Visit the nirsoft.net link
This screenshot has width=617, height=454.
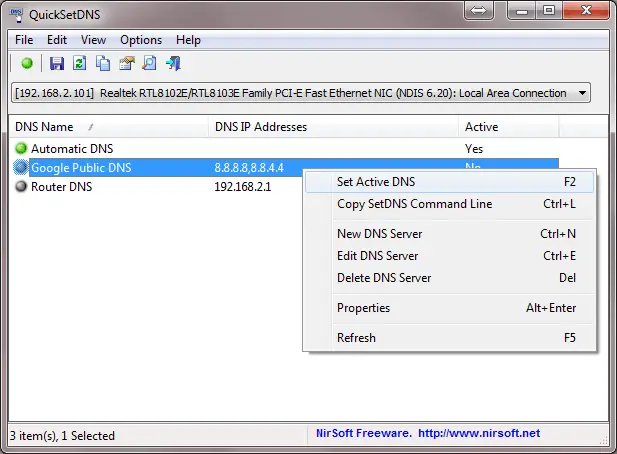coord(479,433)
